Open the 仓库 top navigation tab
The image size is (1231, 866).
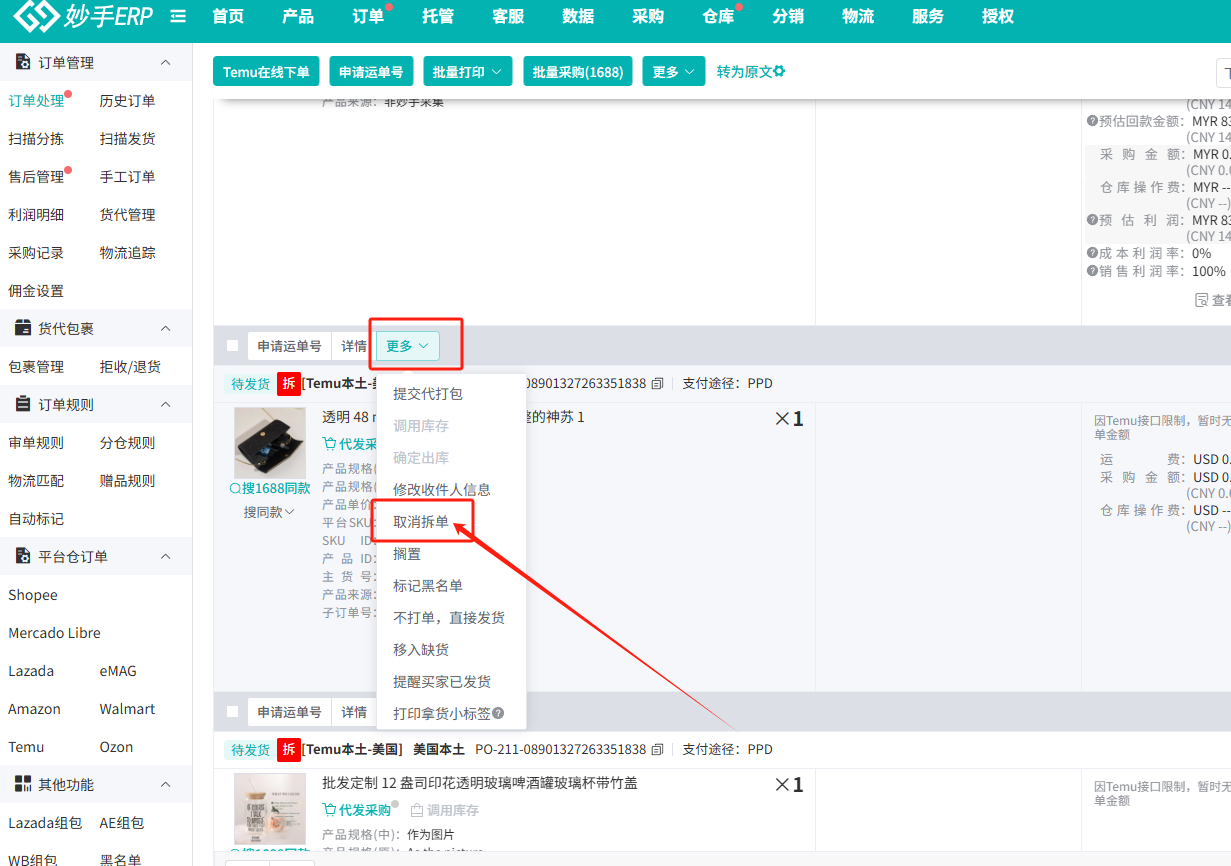pyautogui.click(x=718, y=16)
